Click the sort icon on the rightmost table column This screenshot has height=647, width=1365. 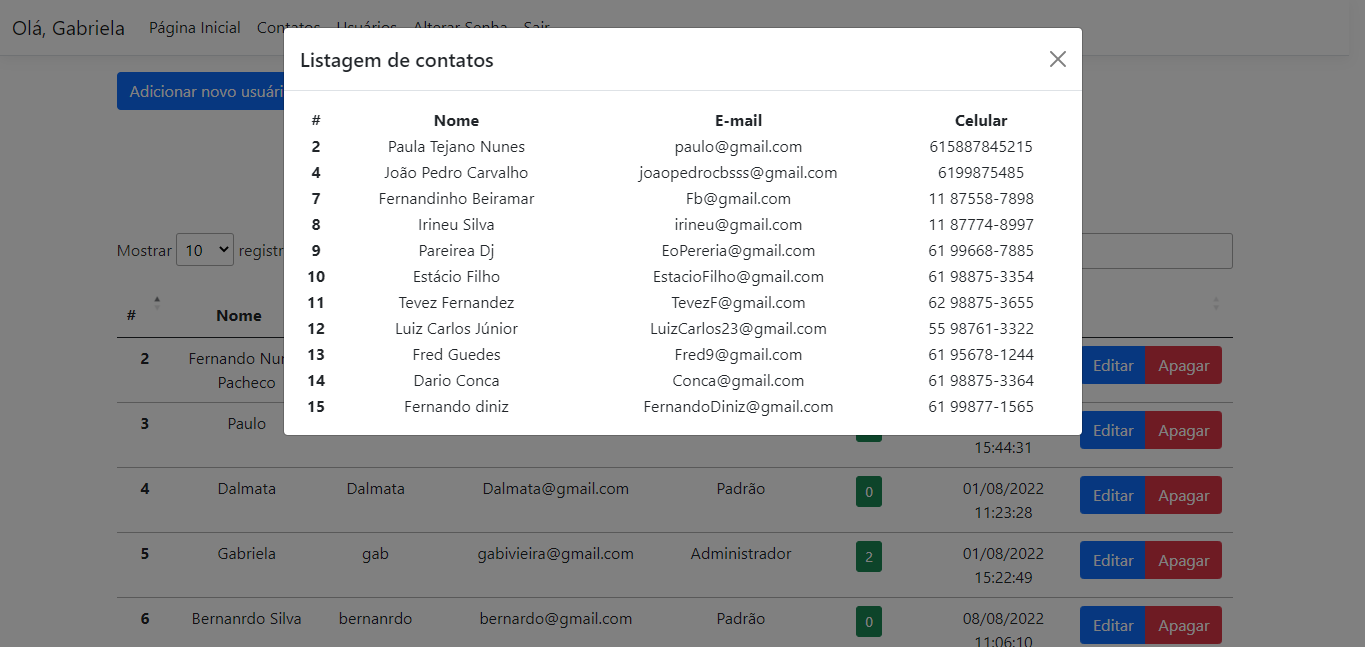[1215, 302]
